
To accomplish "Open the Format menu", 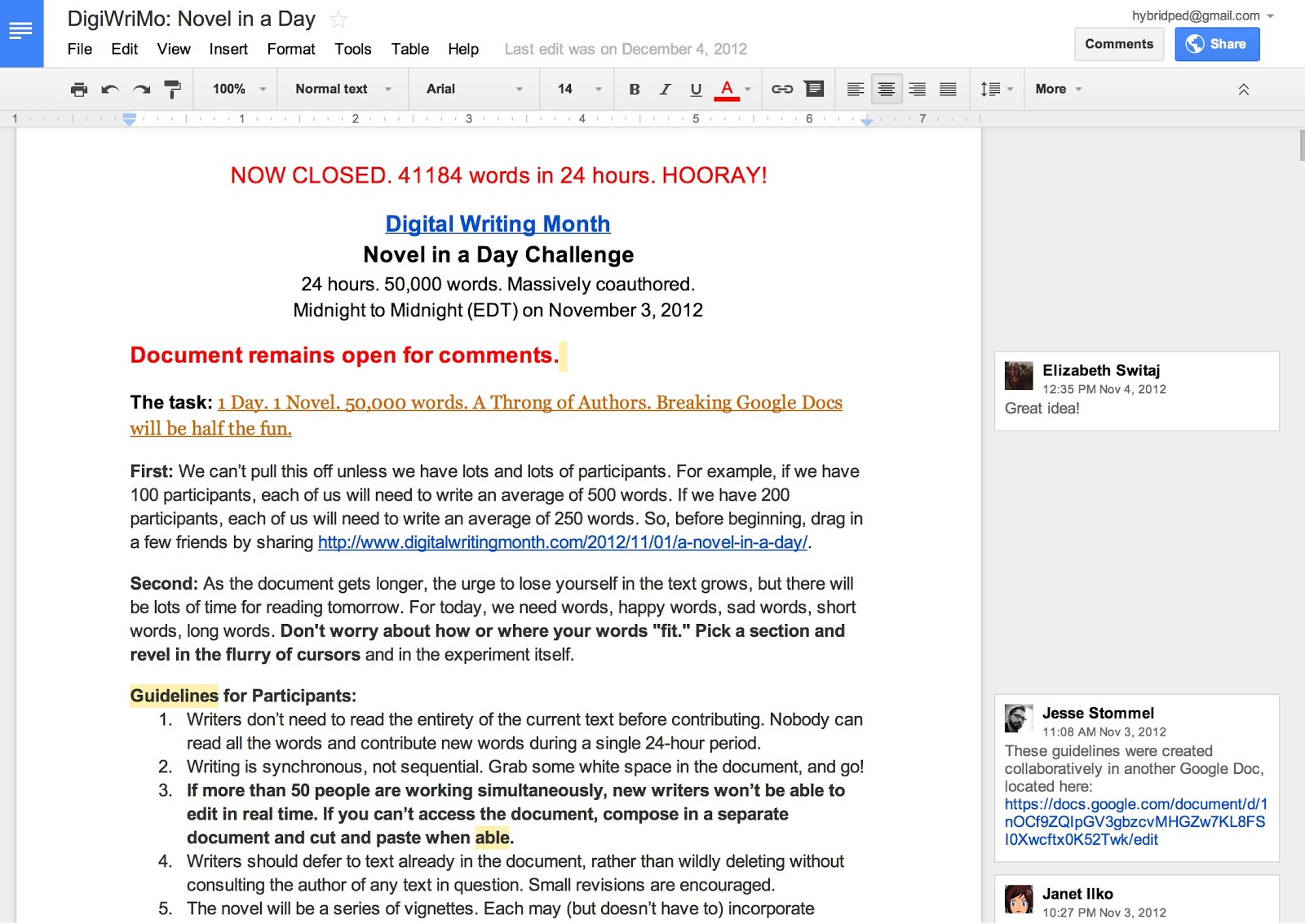I will point(291,49).
